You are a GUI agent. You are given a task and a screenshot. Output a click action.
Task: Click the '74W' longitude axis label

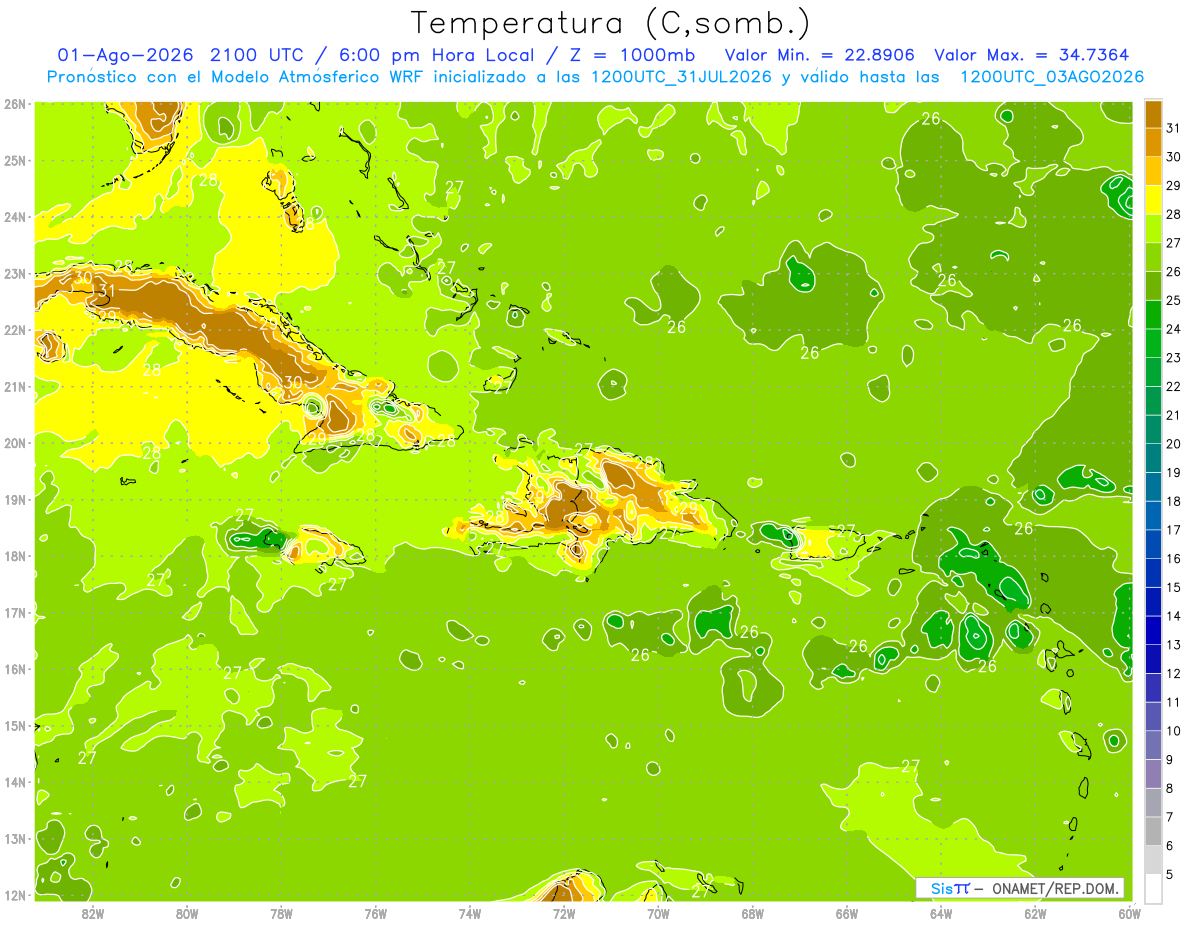469,914
